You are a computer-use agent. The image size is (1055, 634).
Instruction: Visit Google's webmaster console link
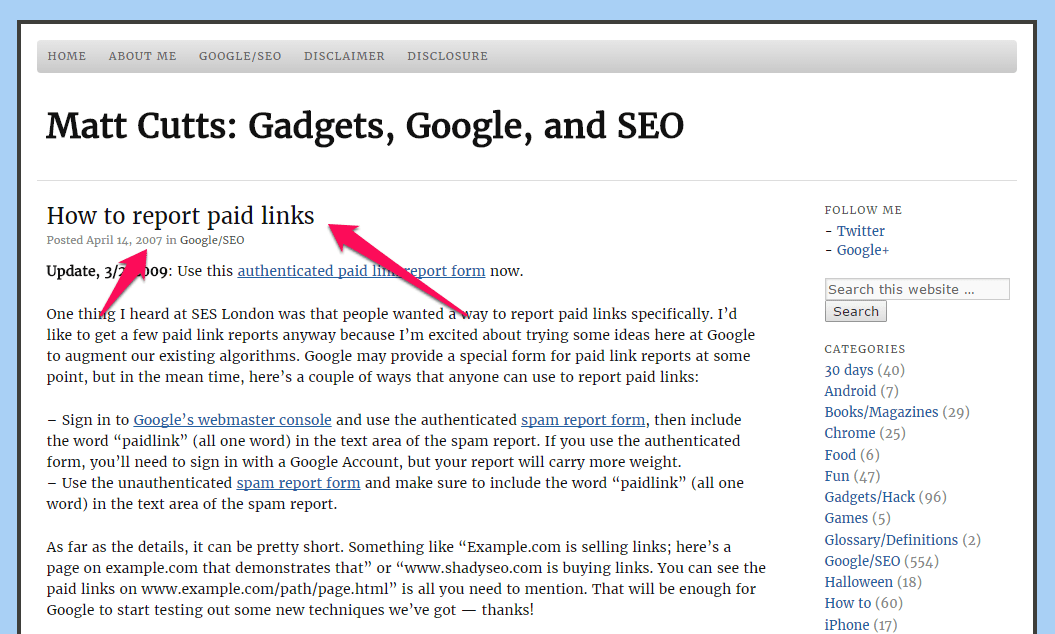pos(232,419)
